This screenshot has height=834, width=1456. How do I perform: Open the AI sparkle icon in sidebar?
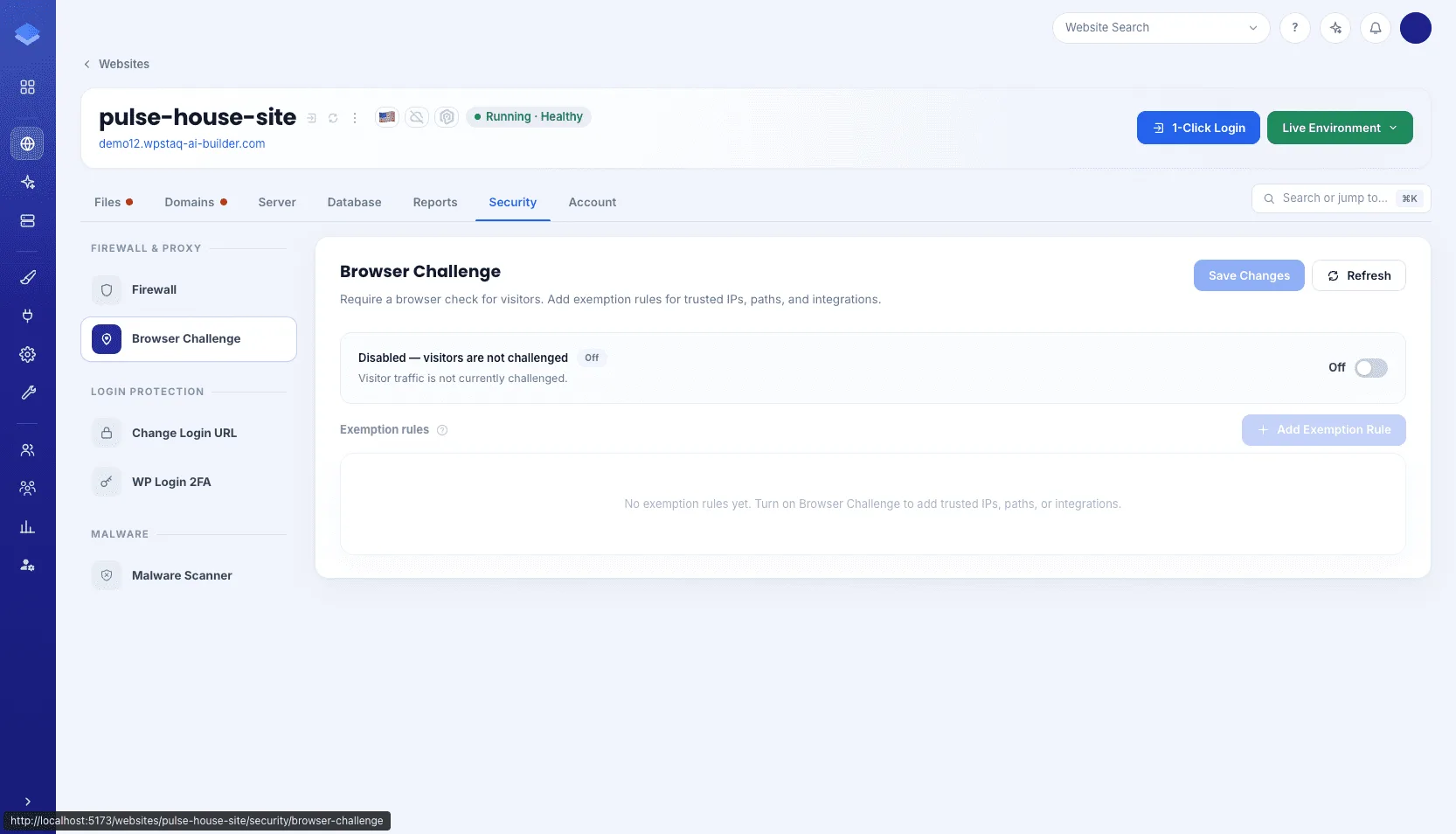pos(27,182)
